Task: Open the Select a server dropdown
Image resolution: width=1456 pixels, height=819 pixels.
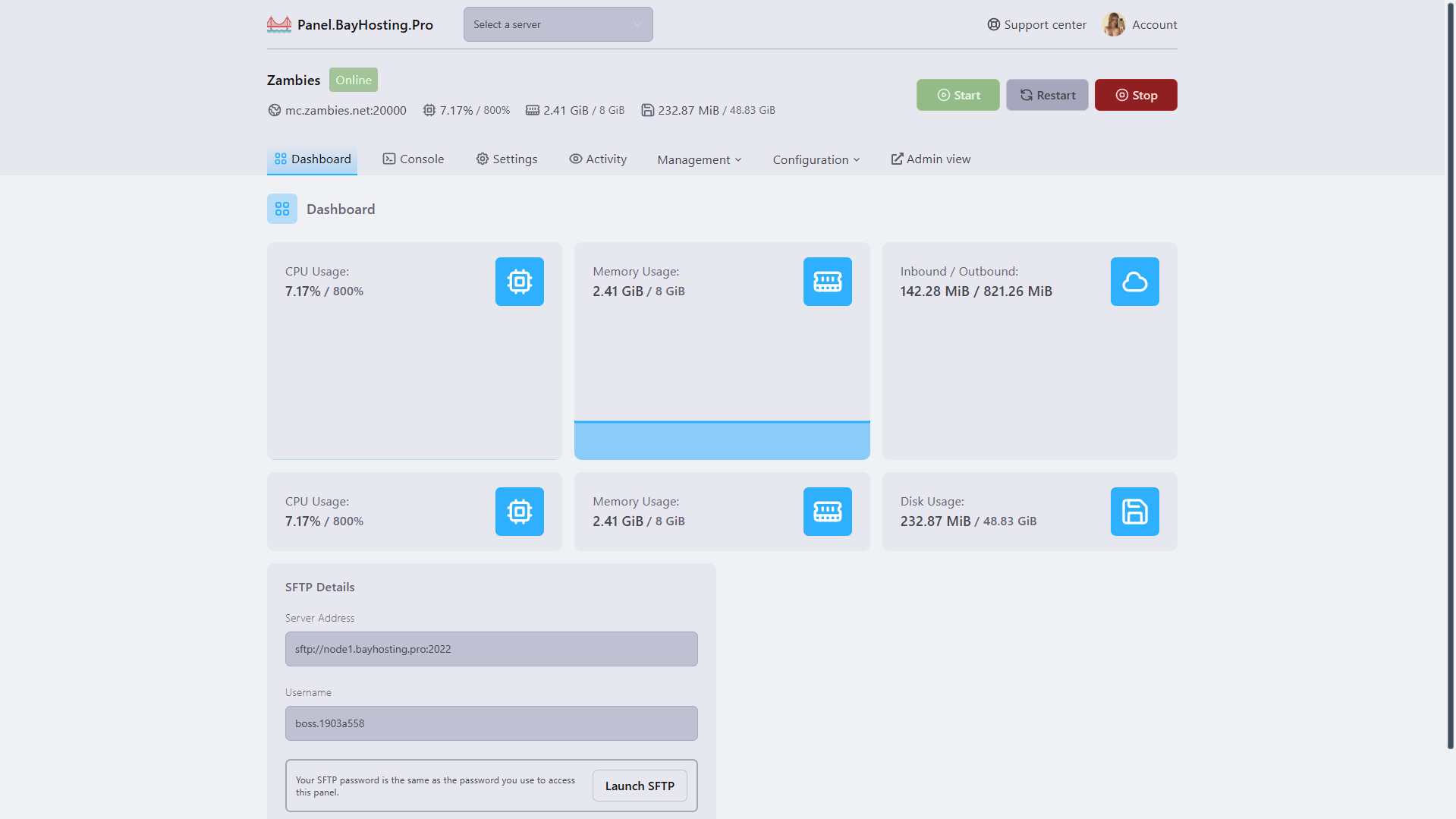Action: [558, 24]
